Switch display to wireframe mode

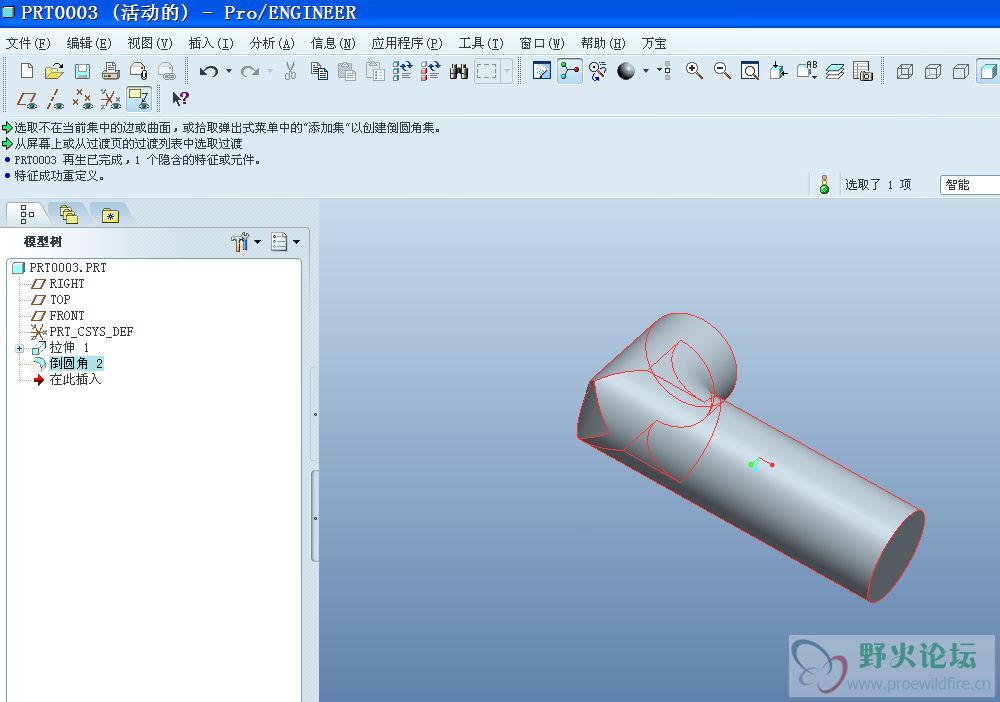[904, 71]
